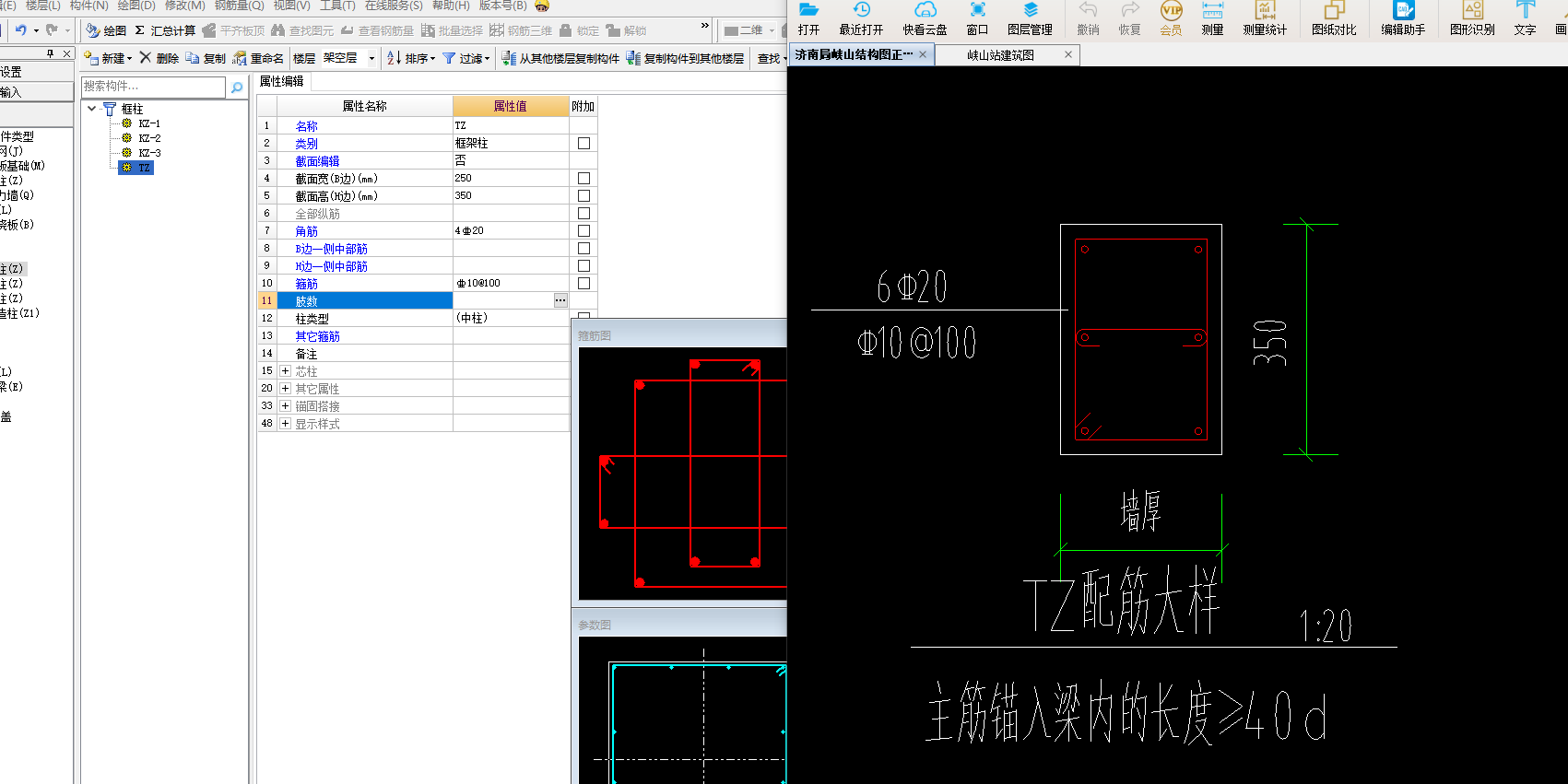Select the 测量 measure tool

[1212, 18]
